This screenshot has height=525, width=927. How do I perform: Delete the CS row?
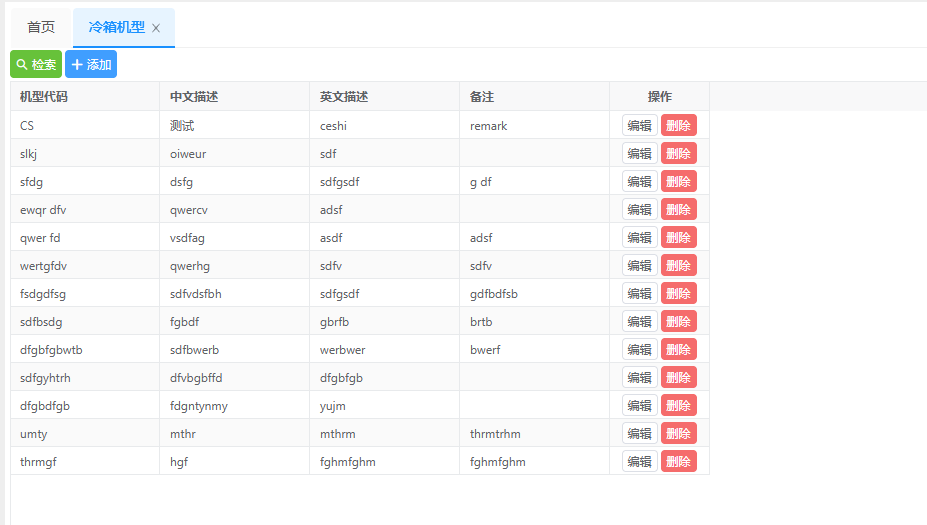click(678, 126)
